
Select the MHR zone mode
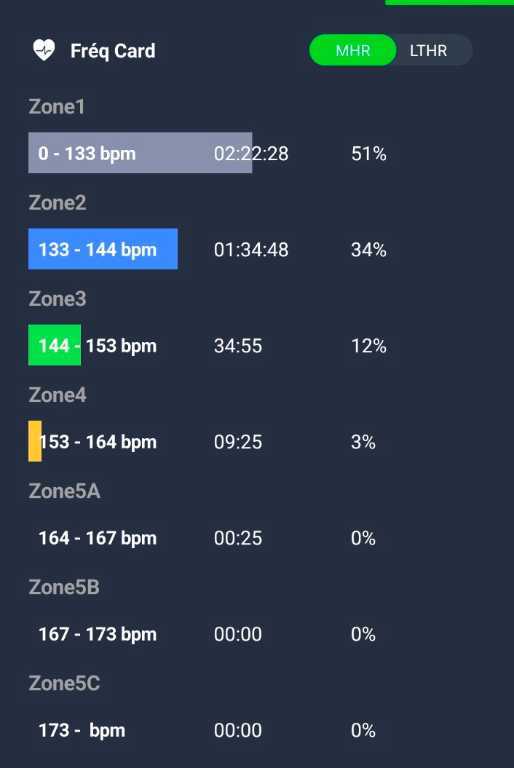pos(353,50)
